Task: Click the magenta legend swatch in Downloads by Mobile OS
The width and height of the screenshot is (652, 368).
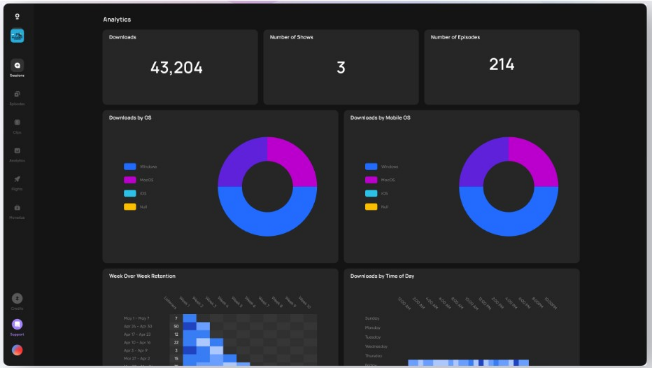Action: click(x=371, y=180)
